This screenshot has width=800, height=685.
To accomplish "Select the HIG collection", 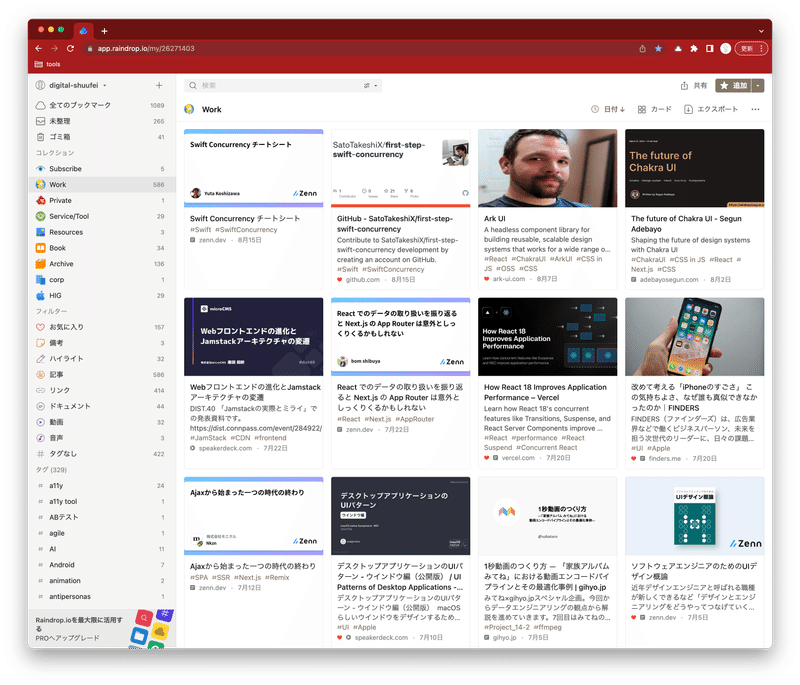I will [x=102, y=295].
